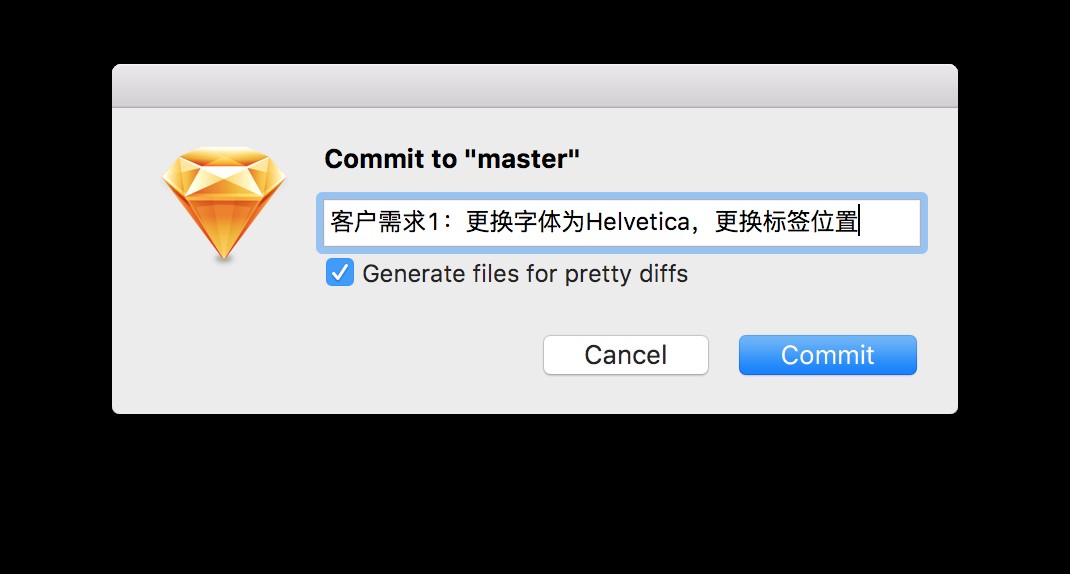Image resolution: width=1070 pixels, height=574 pixels.
Task: Click the dialog's gray title bar
Action: coord(535,86)
